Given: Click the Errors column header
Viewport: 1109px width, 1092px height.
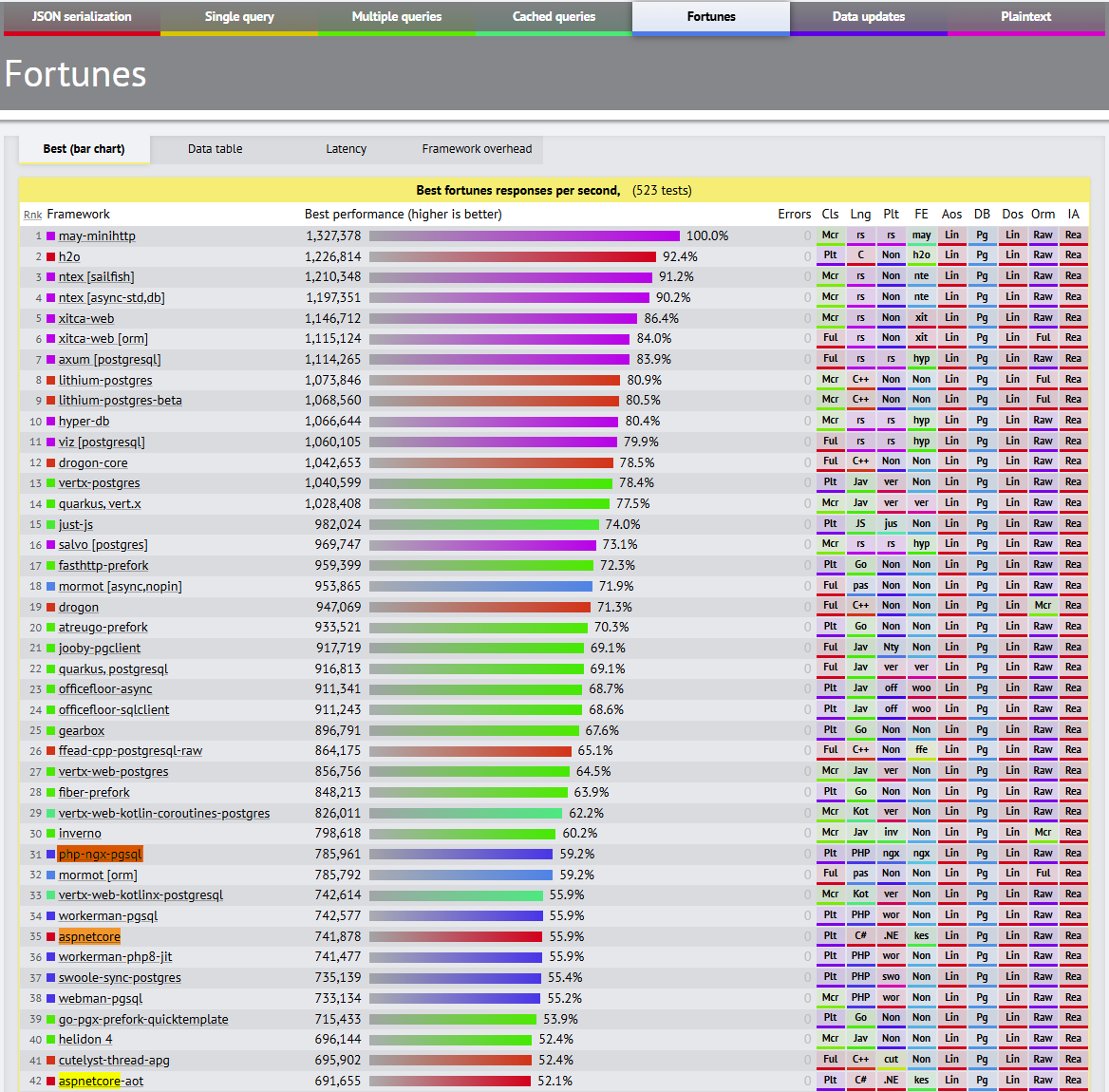Looking at the screenshot, I should coord(795,215).
